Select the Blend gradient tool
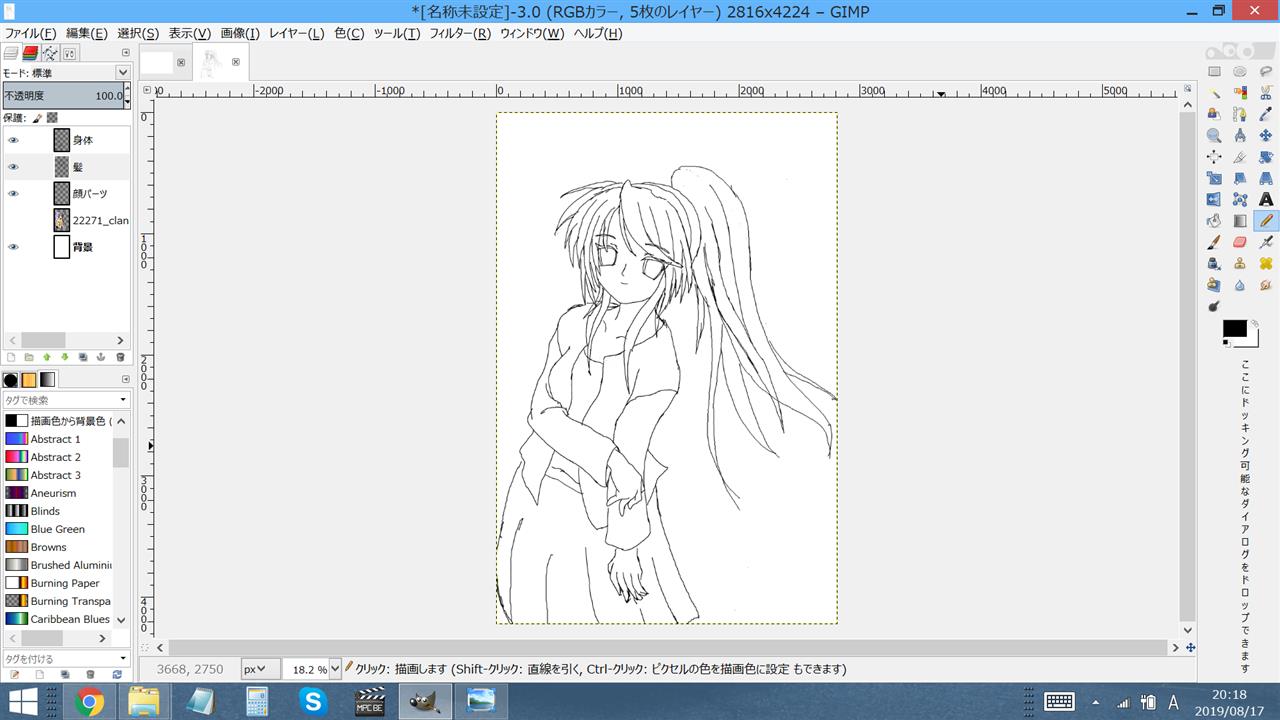This screenshot has width=1280, height=720. pyautogui.click(x=1240, y=221)
